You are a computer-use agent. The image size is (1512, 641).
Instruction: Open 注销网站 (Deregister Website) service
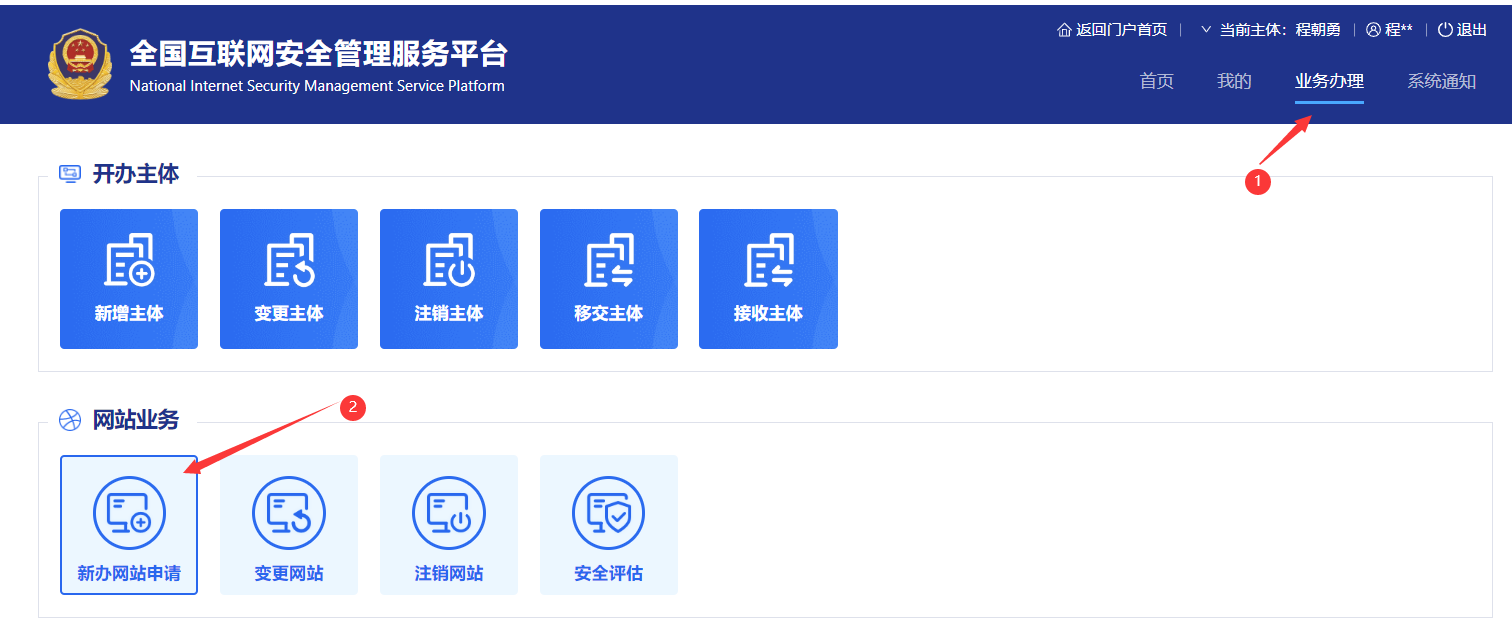click(448, 524)
